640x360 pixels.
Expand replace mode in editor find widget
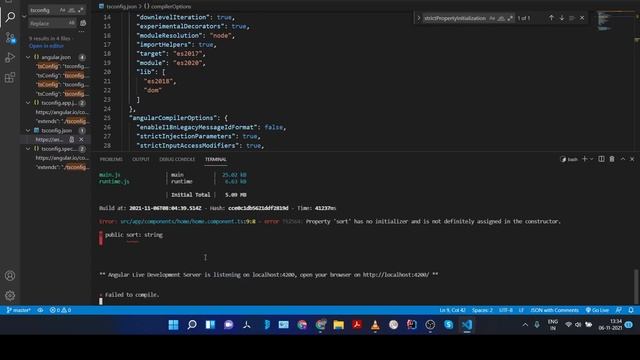click(418, 18)
